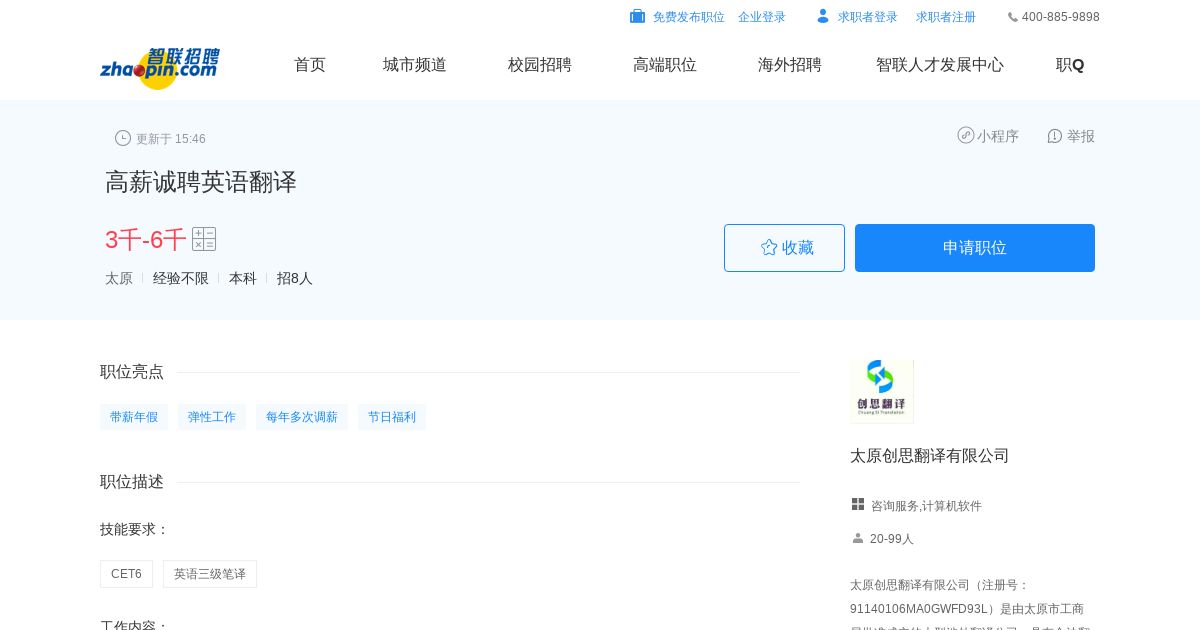Click the 小程序 mini-program icon
This screenshot has width=1200, height=630.
pyautogui.click(x=965, y=135)
